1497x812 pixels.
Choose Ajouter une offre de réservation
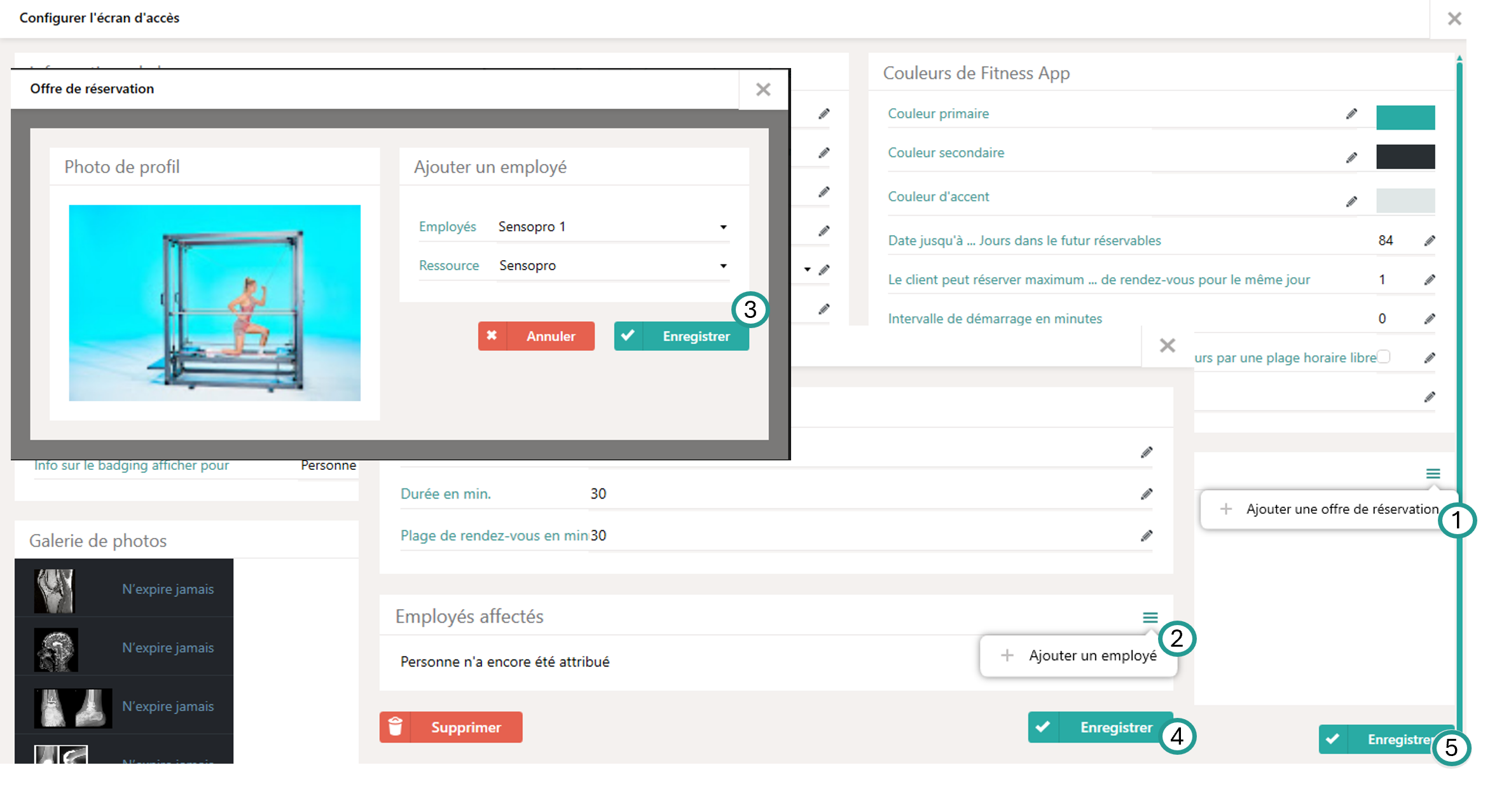pos(1341,509)
